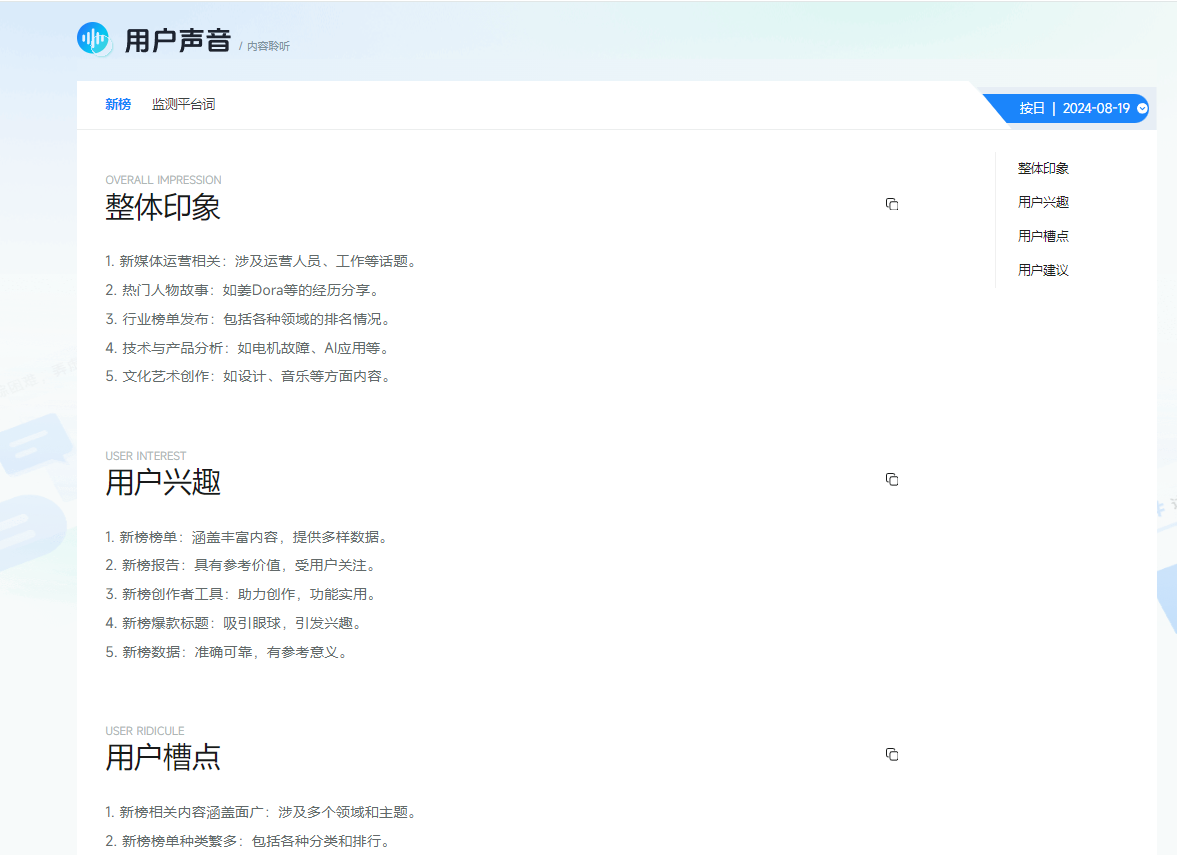
Task: Click the 用户槽点 section heading
Action: [163, 757]
